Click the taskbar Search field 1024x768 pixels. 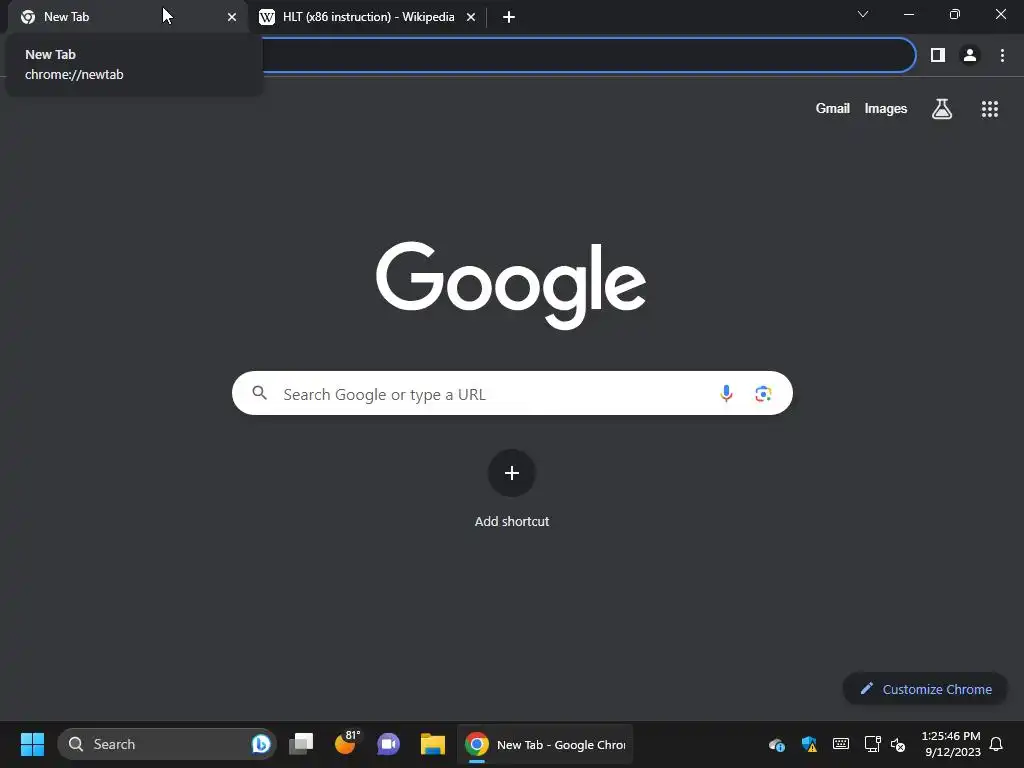click(167, 744)
